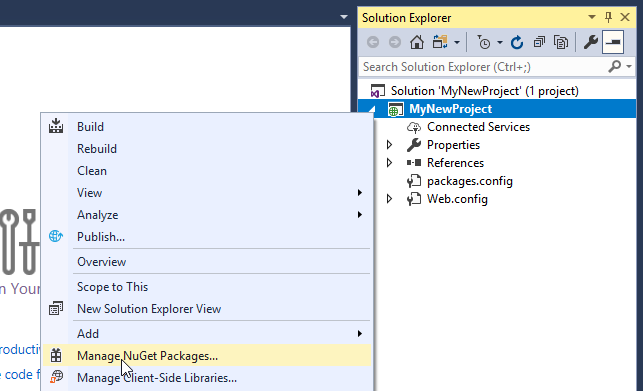The height and width of the screenshot is (391, 643).
Task: Expand the References node
Action: tap(389, 163)
